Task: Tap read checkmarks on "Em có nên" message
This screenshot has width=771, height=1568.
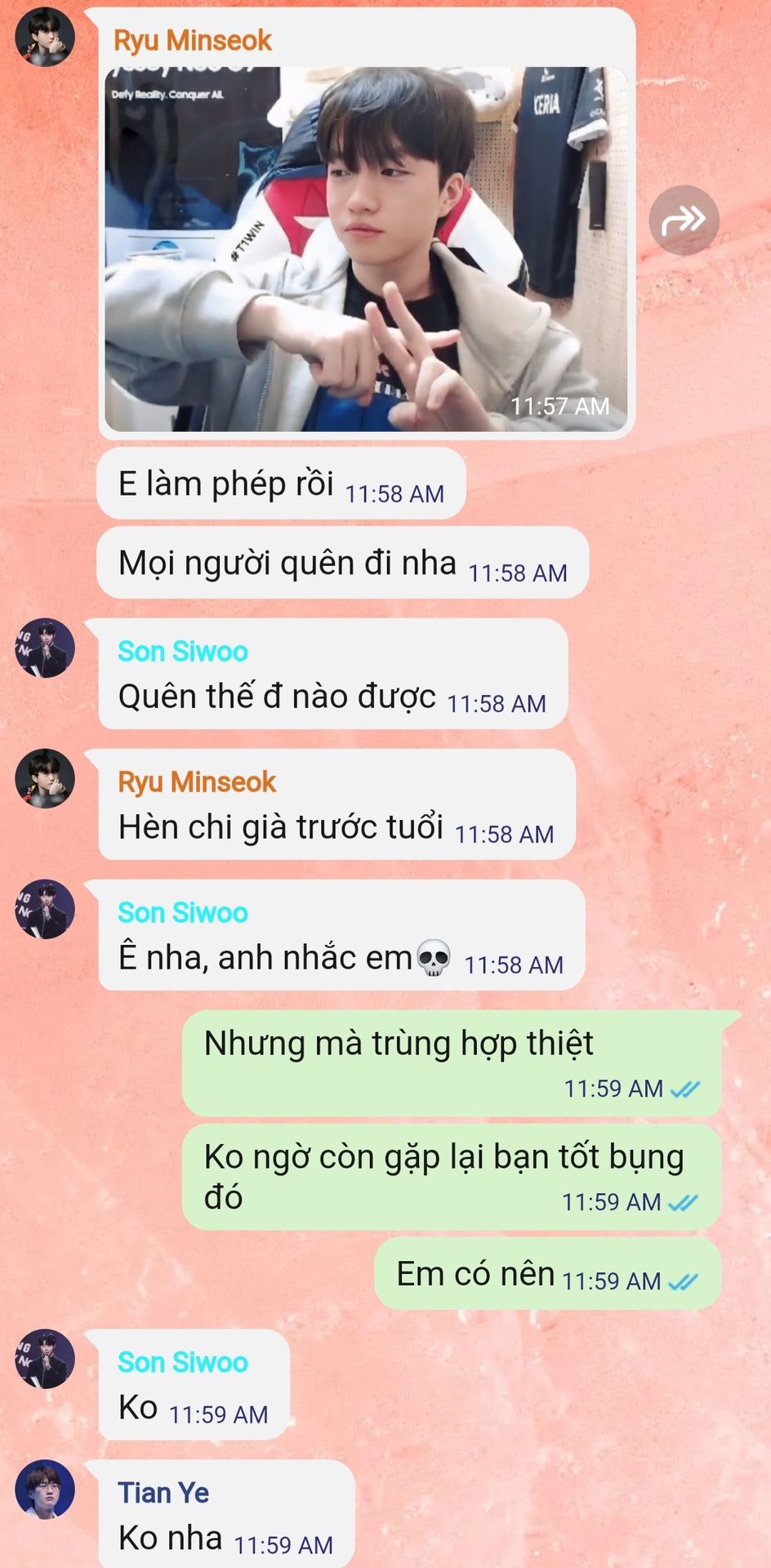Action: pos(684,1282)
